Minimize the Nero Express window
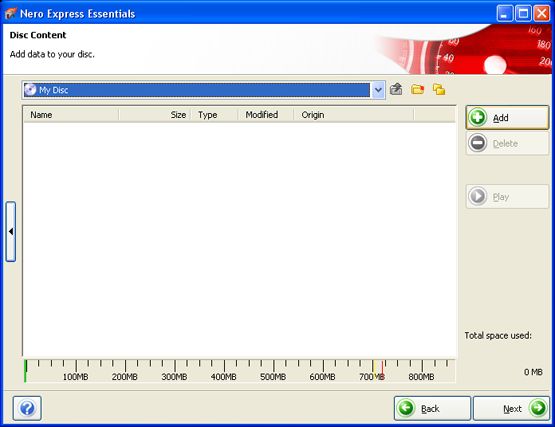The height and width of the screenshot is (427, 555). pos(505,13)
